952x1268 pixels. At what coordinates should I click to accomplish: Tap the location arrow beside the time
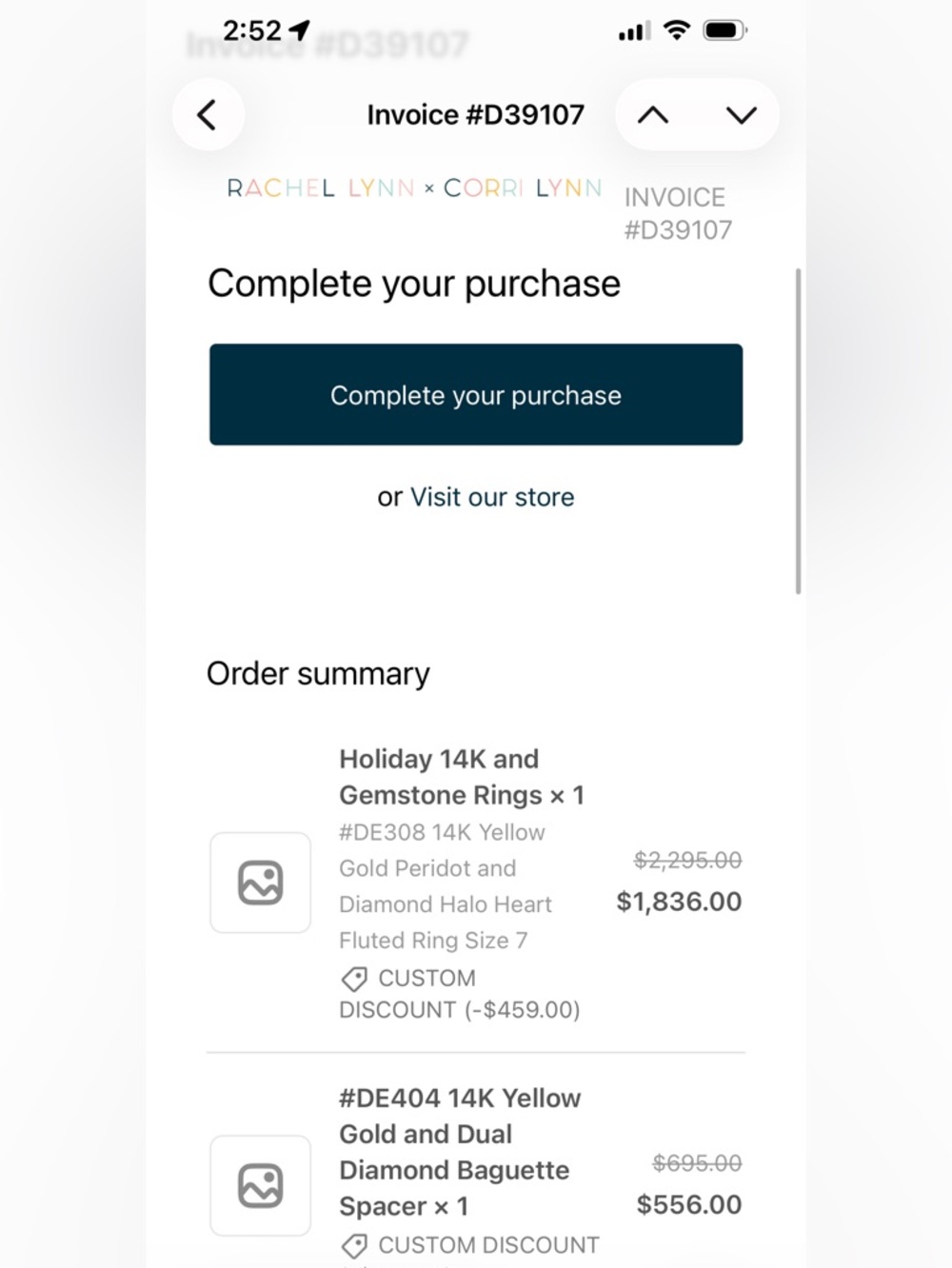300,30
